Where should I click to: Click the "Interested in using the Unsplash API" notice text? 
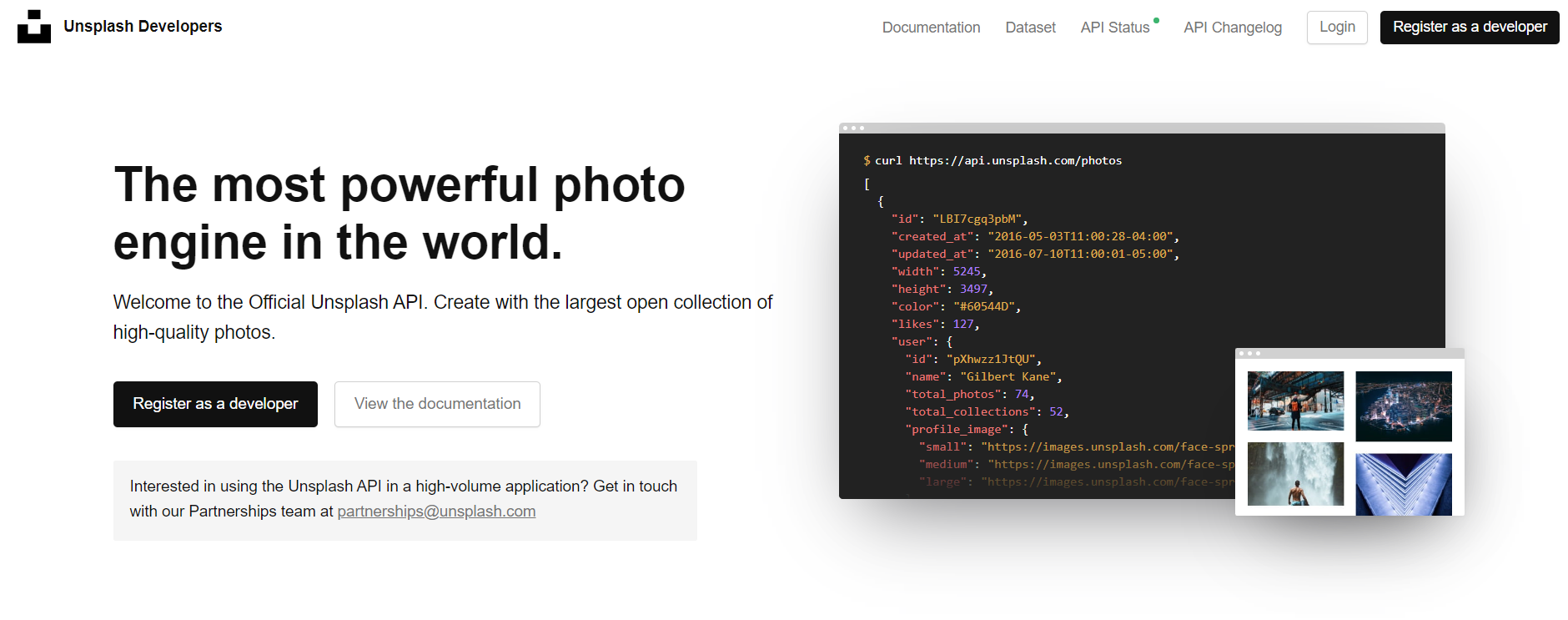pos(404,499)
